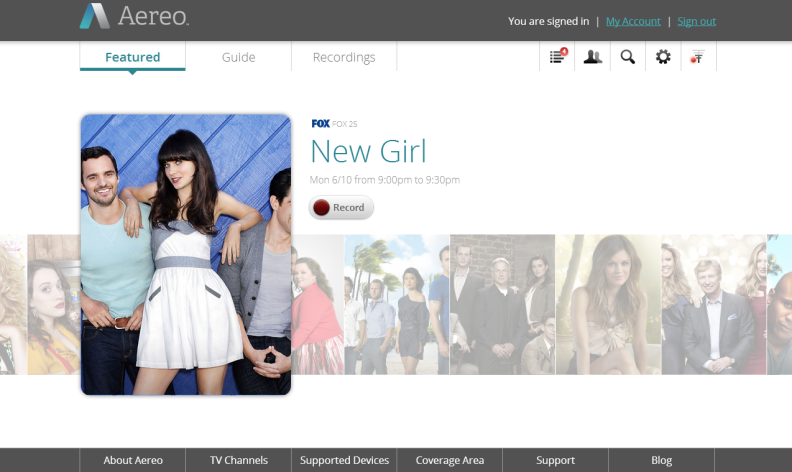Select the woman in pink jacket thumbnail
The height and width of the screenshot is (472, 792).
click(318, 304)
